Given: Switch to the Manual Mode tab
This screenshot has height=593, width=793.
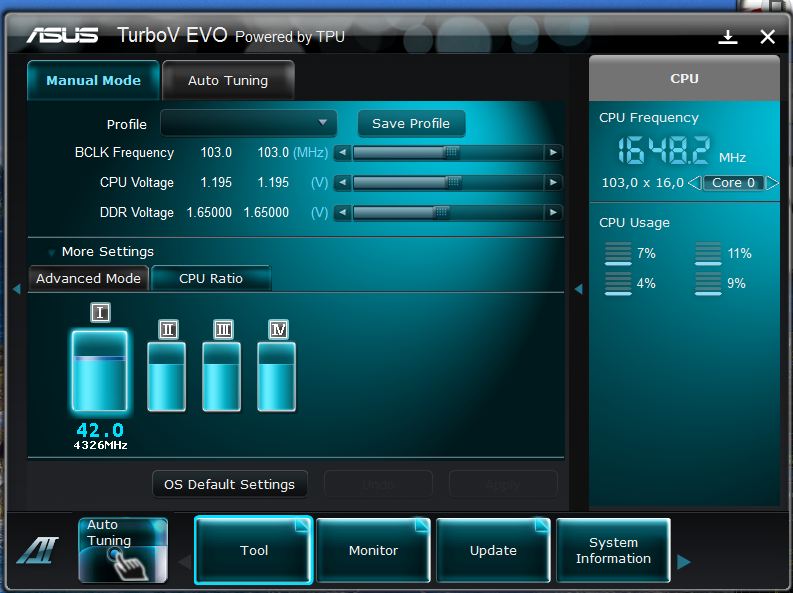Looking at the screenshot, I should tap(94, 80).
